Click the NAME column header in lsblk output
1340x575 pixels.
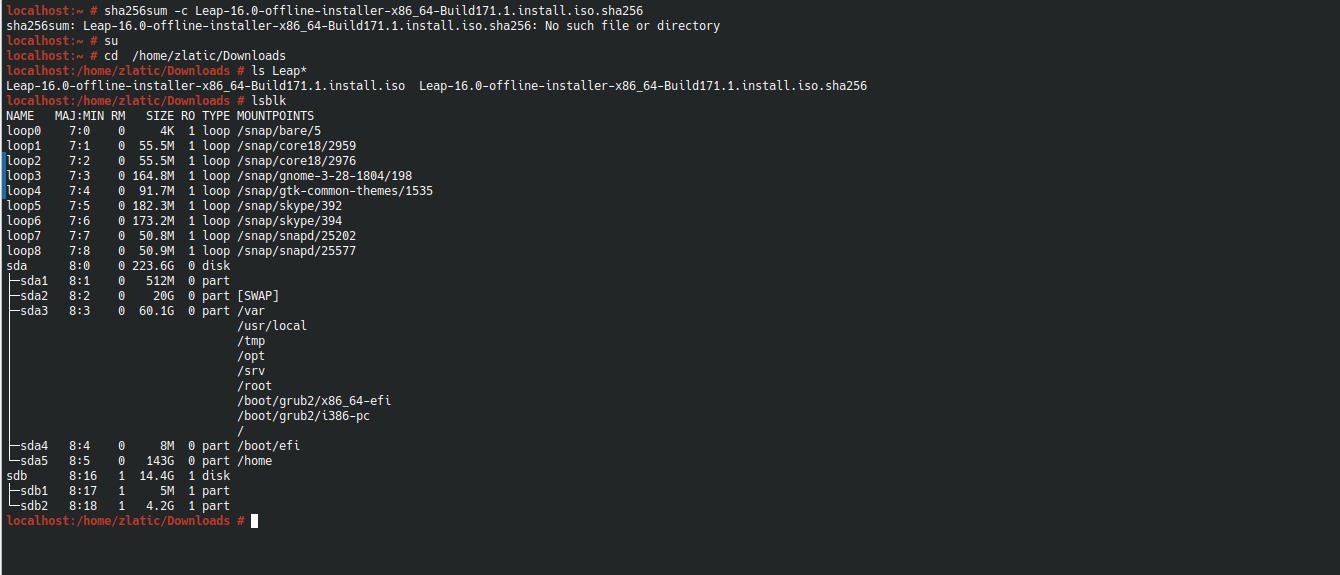(x=20, y=116)
